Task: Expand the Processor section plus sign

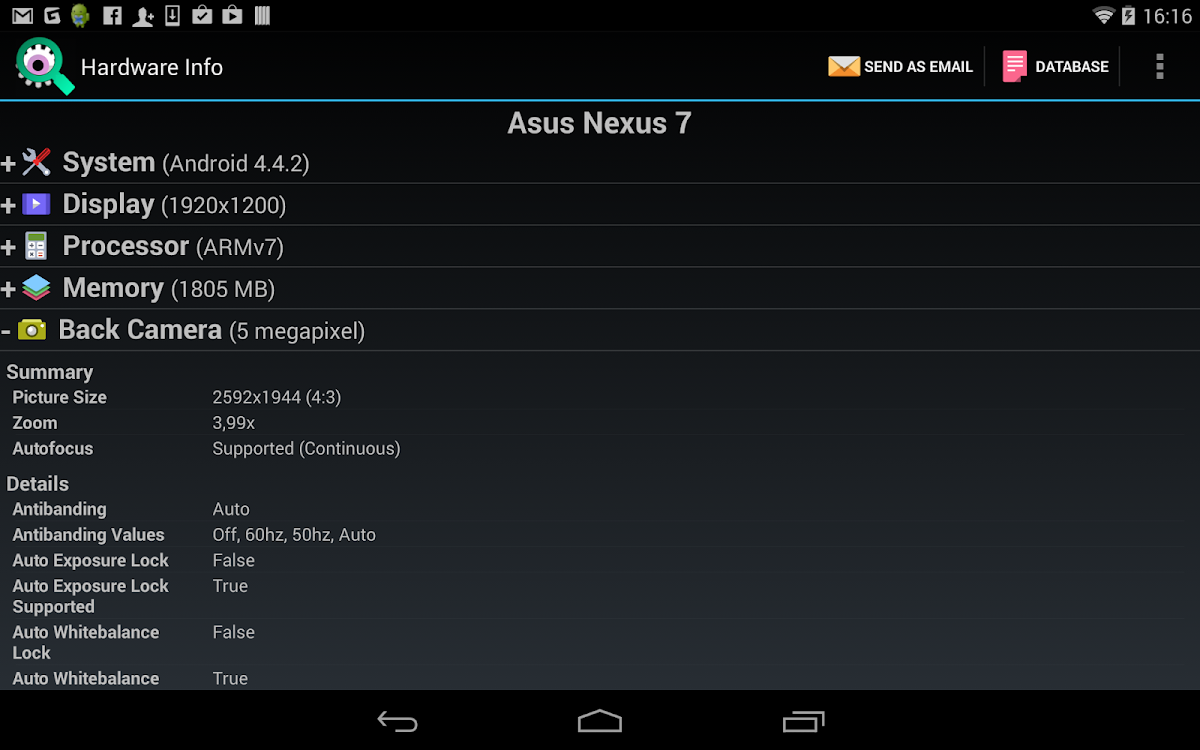Action: (x=9, y=248)
